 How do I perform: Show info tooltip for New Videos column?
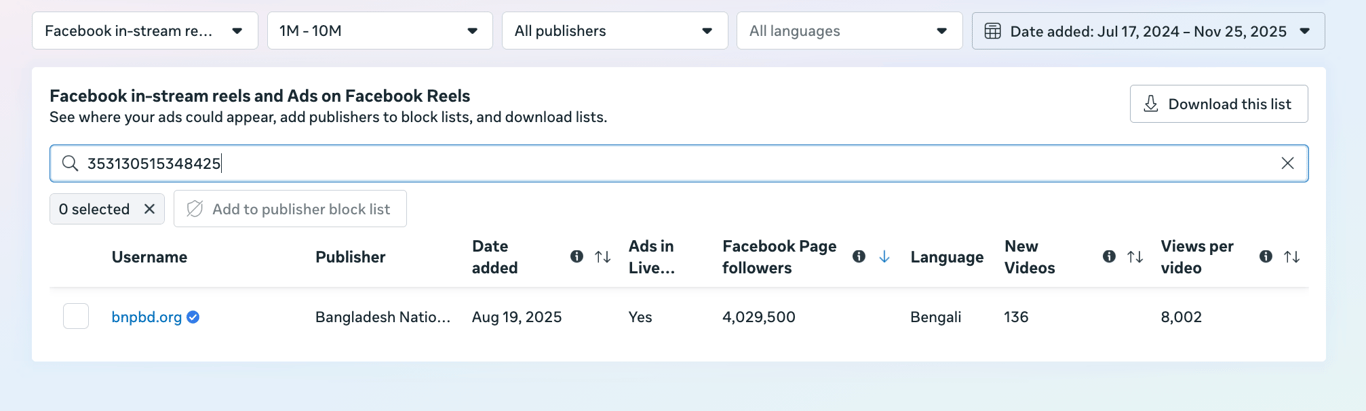(x=1109, y=257)
